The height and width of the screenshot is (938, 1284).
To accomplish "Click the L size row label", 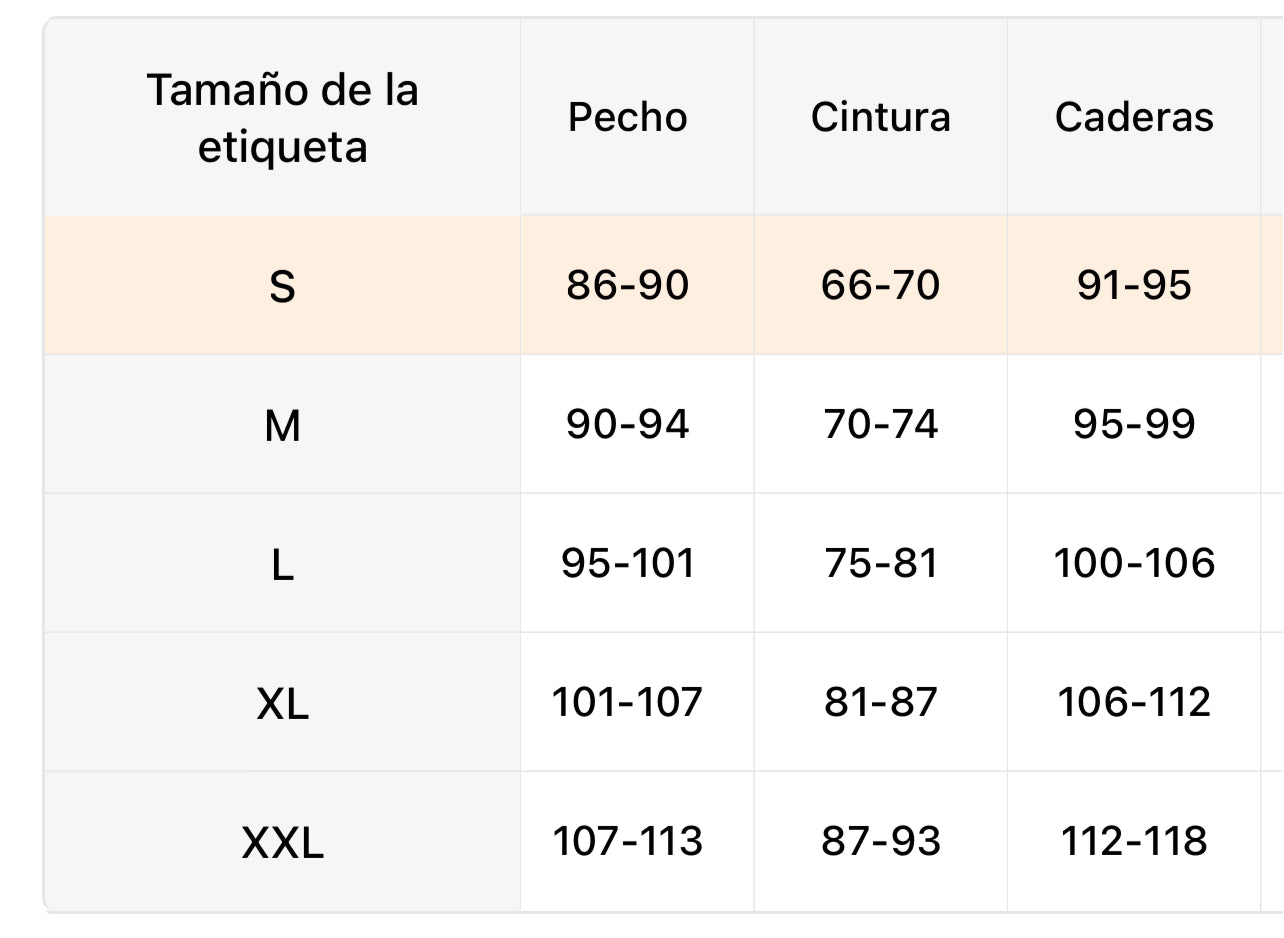I will tap(282, 564).
